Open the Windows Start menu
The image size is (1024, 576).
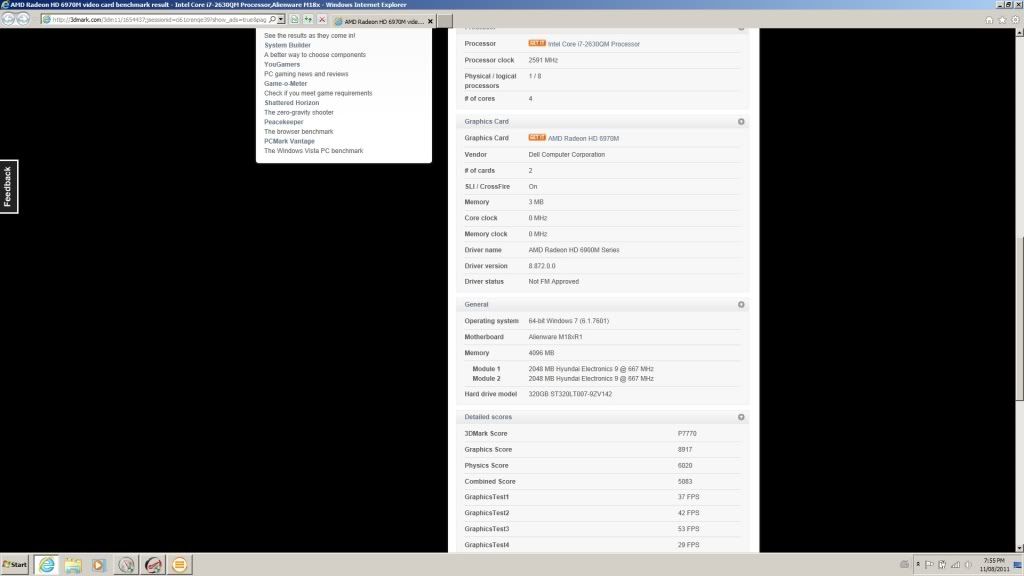pos(14,564)
